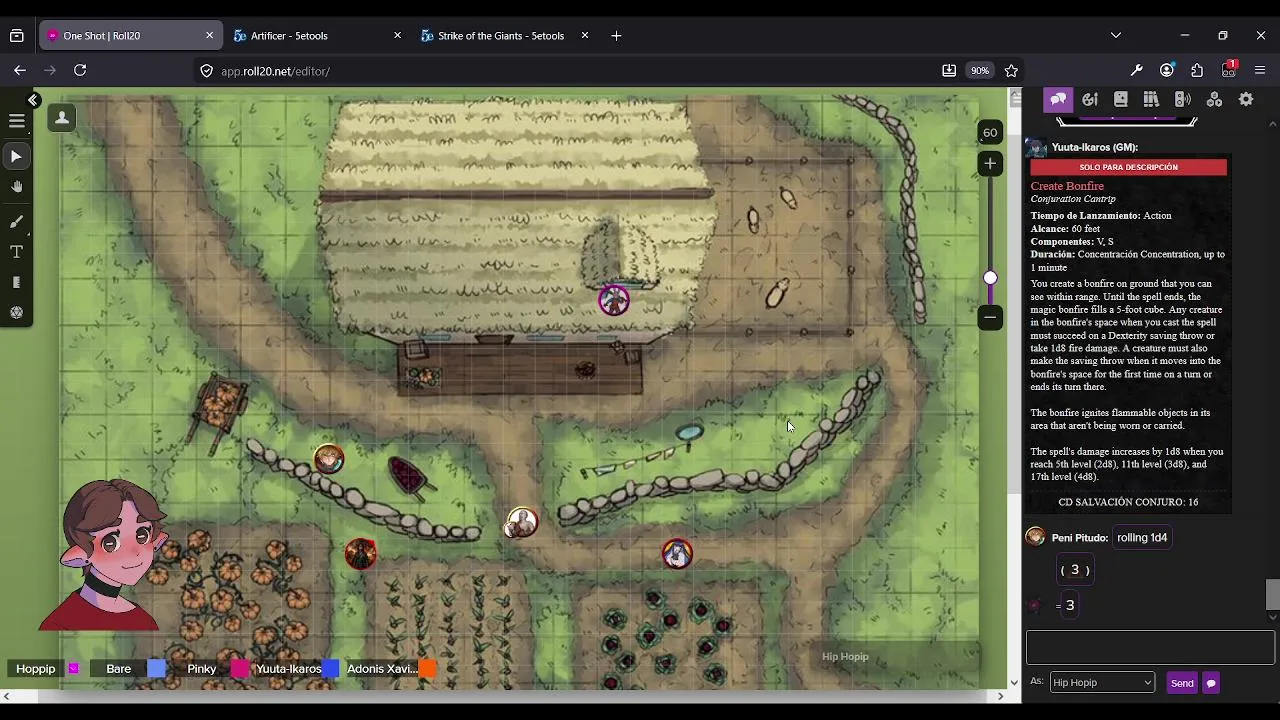This screenshot has width=1280, height=720.
Task: Open the 'As: Hip Hopip' speaker dropdown
Action: pyautogui.click(x=1103, y=682)
